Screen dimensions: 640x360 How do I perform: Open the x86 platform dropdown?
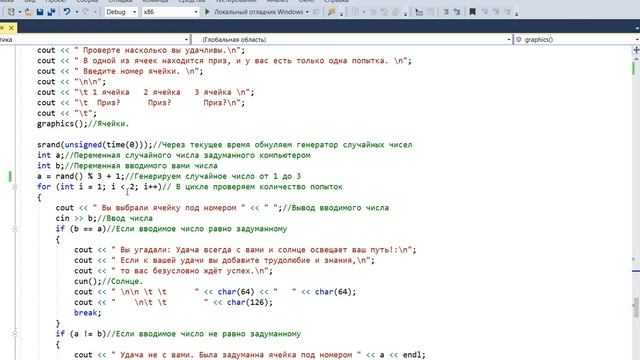170,12
